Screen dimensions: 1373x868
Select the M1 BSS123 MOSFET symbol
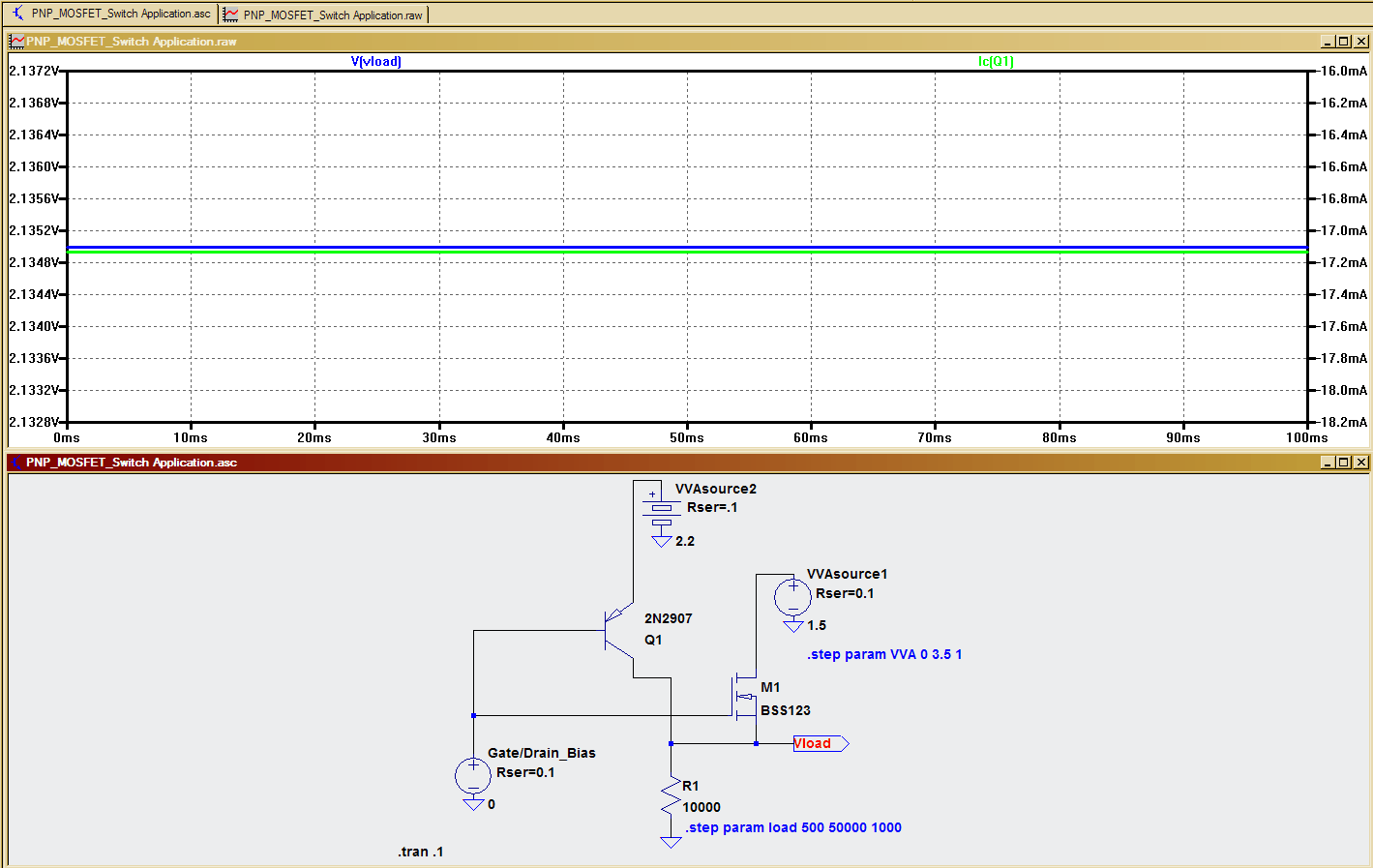click(x=743, y=697)
